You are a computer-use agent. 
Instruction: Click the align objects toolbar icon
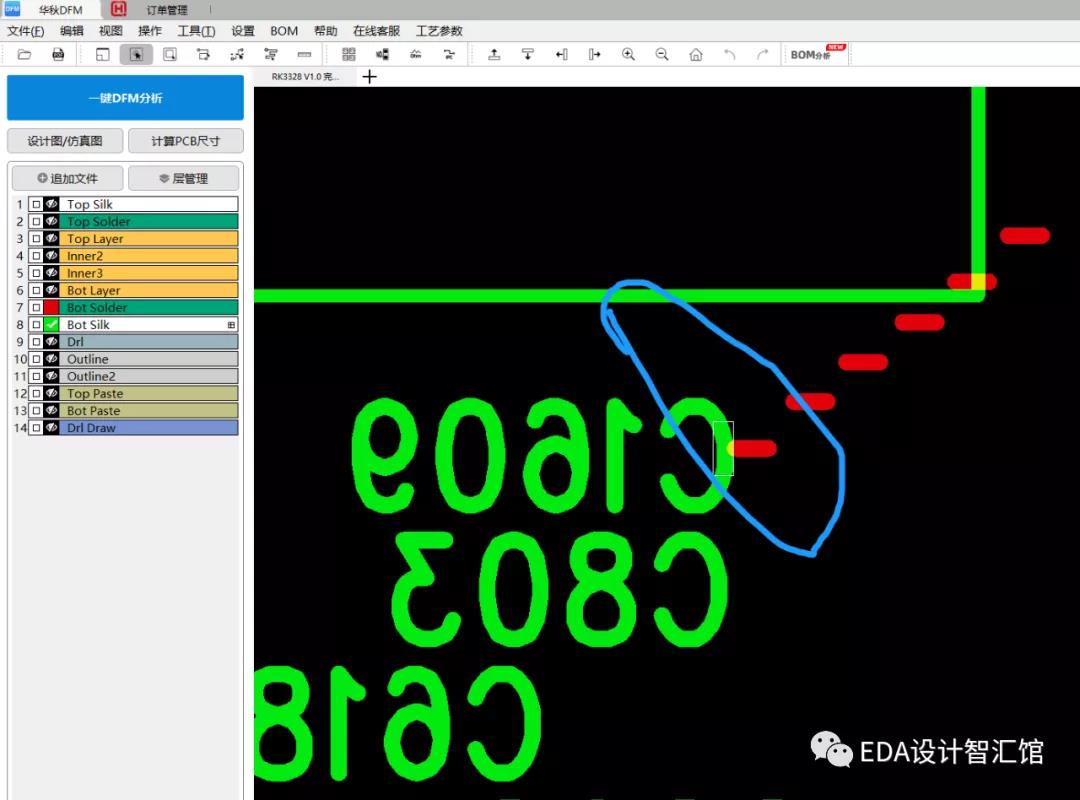pos(271,54)
